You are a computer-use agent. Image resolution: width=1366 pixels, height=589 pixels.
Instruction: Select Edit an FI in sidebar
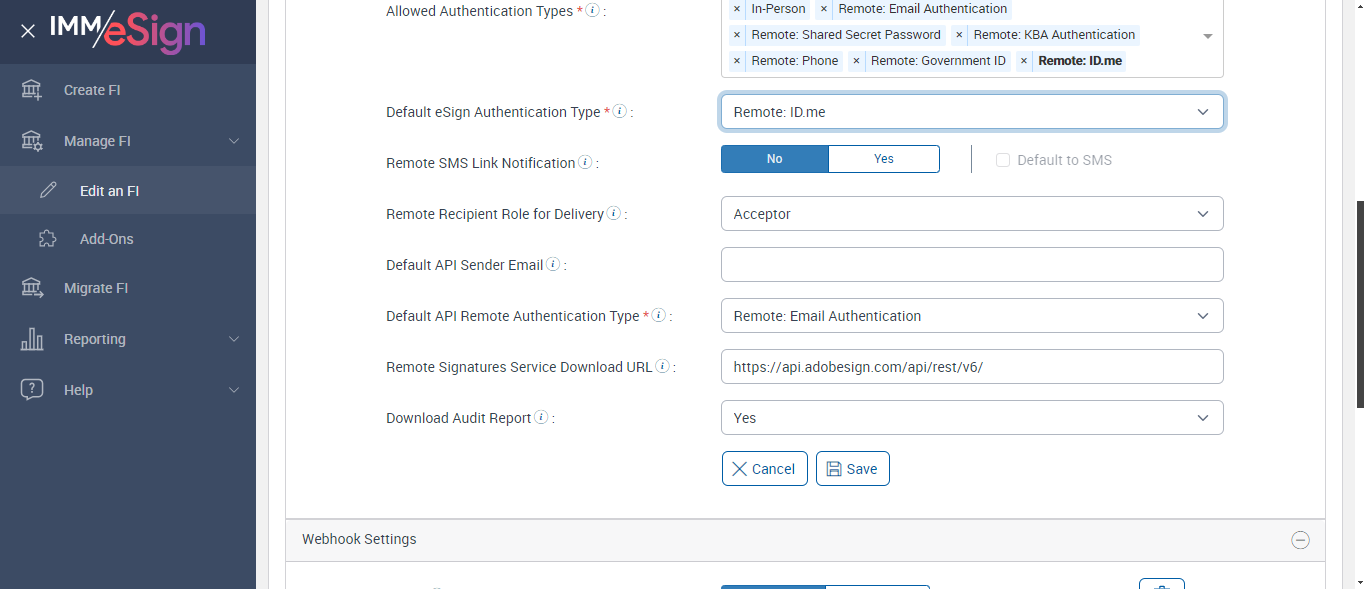click(109, 191)
